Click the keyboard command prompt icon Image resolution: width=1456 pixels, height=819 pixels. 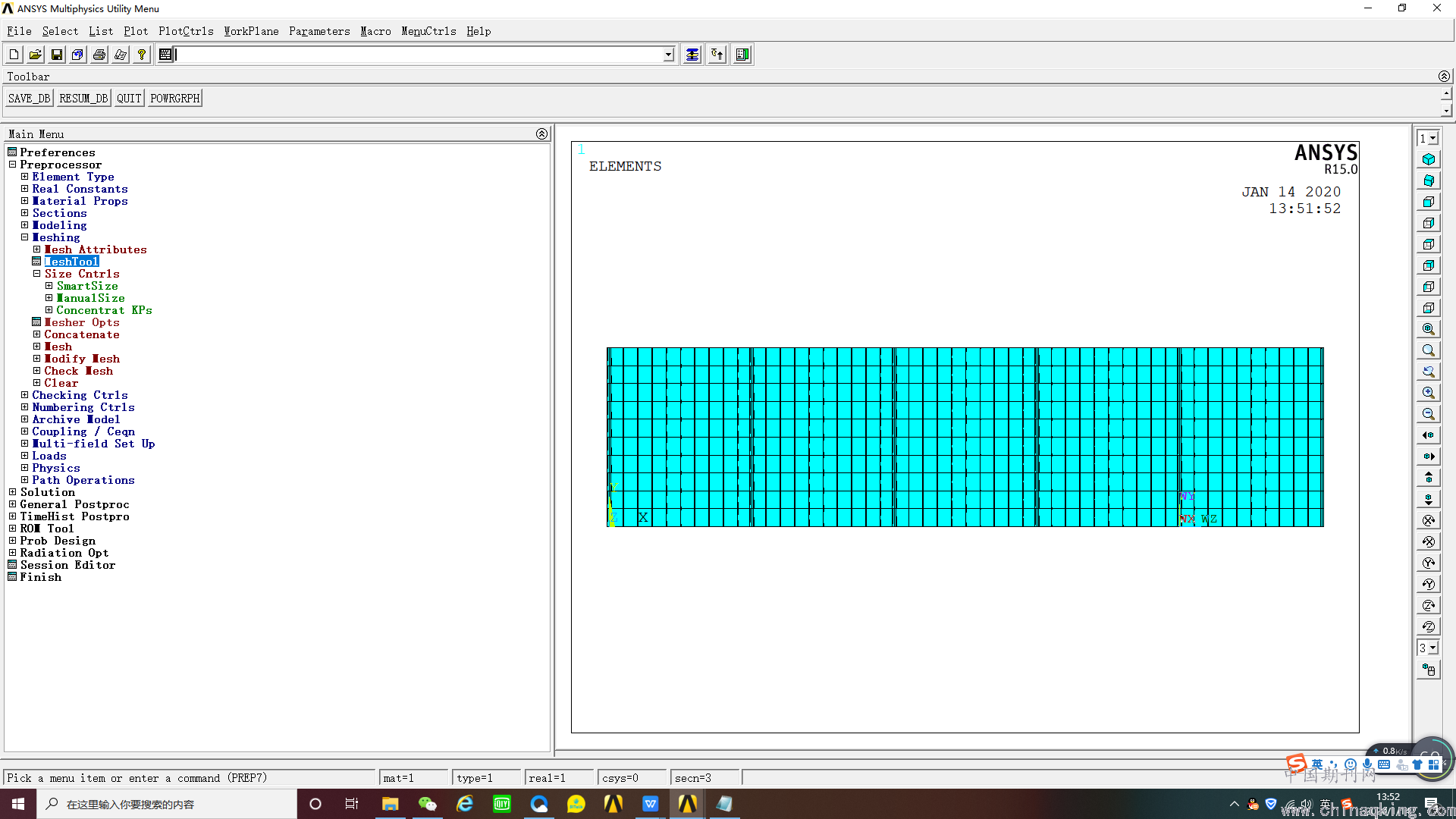165,55
